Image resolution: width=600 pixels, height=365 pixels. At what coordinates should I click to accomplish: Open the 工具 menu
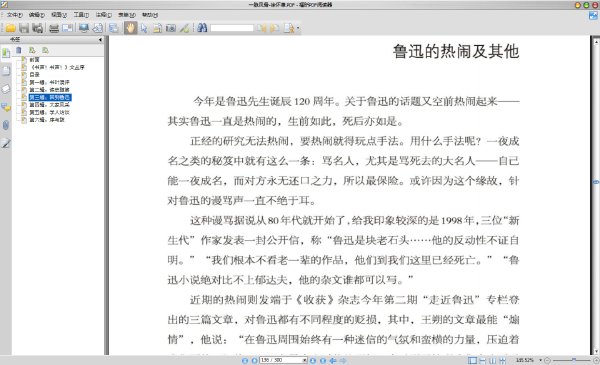pos(81,15)
